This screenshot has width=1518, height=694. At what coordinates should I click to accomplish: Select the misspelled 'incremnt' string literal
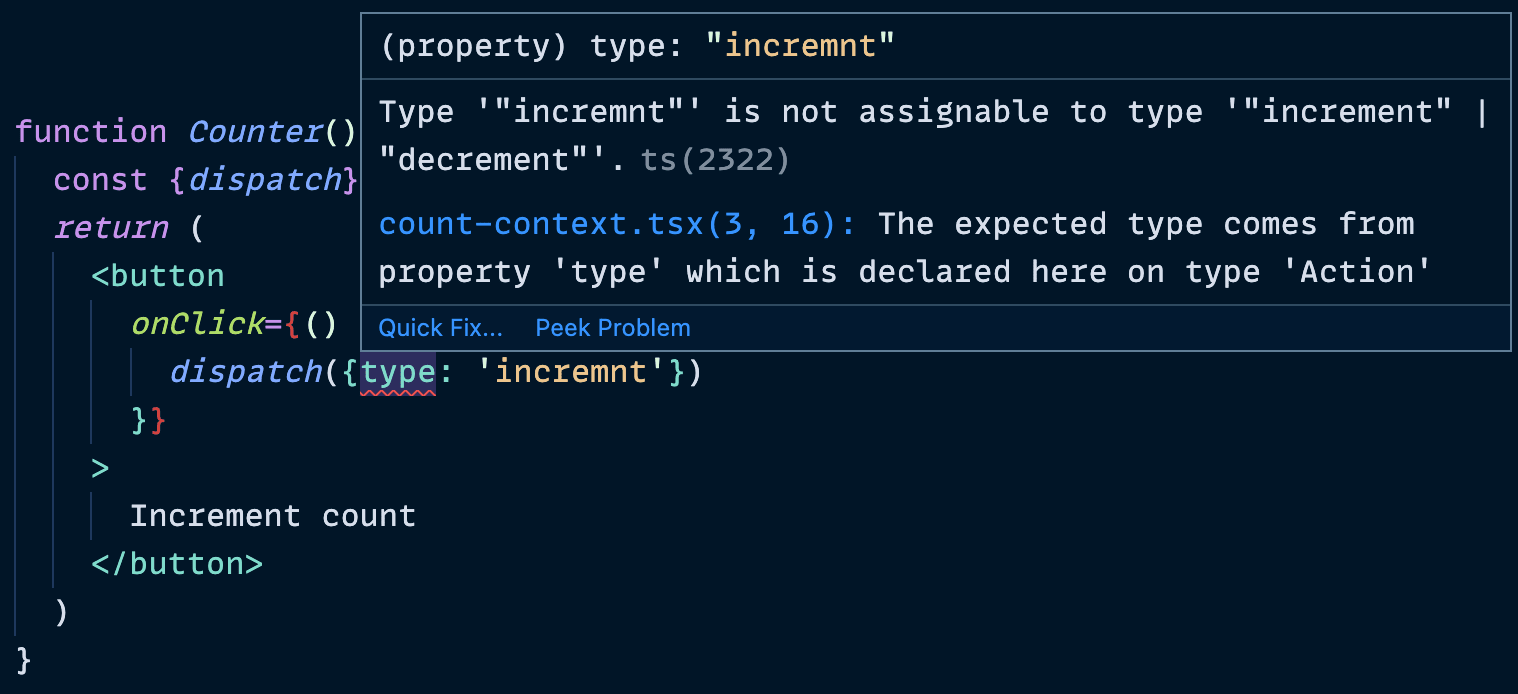pyautogui.click(x=571, y=371)
